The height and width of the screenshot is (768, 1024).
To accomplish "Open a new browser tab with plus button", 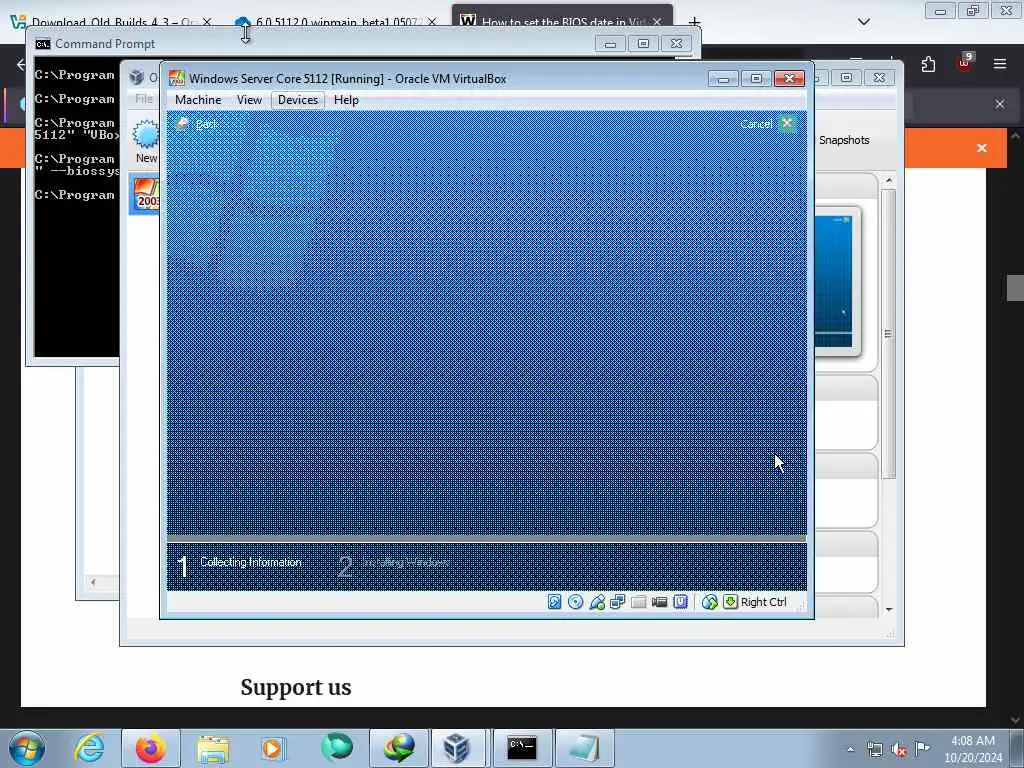I will pyautogui.click(x=694, y=22).
